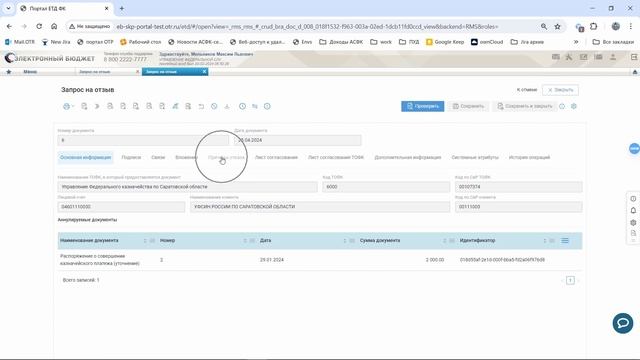Click browser home button

[x=54, y=26]
